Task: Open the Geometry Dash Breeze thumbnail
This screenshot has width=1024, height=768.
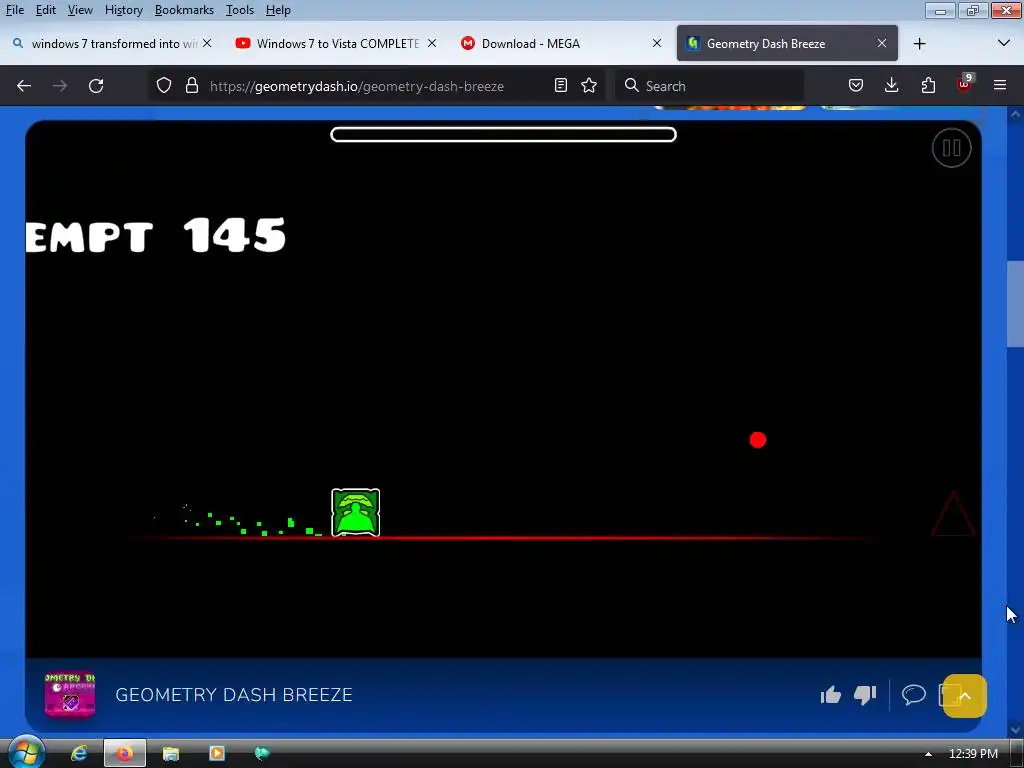Action: click(70, 695)
